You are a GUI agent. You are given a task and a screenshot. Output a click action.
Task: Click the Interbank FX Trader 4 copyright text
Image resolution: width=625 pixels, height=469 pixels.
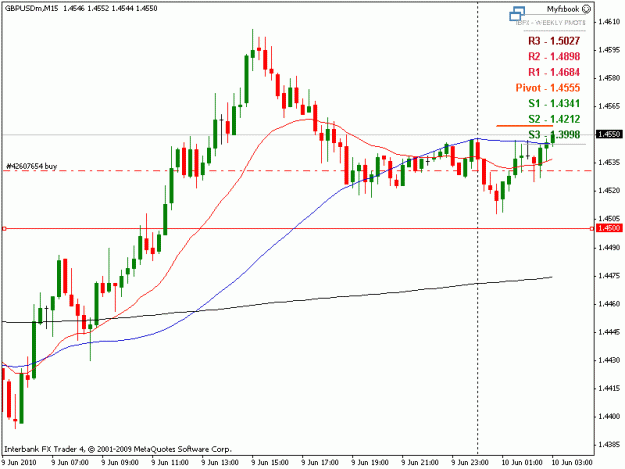point(118,449)
